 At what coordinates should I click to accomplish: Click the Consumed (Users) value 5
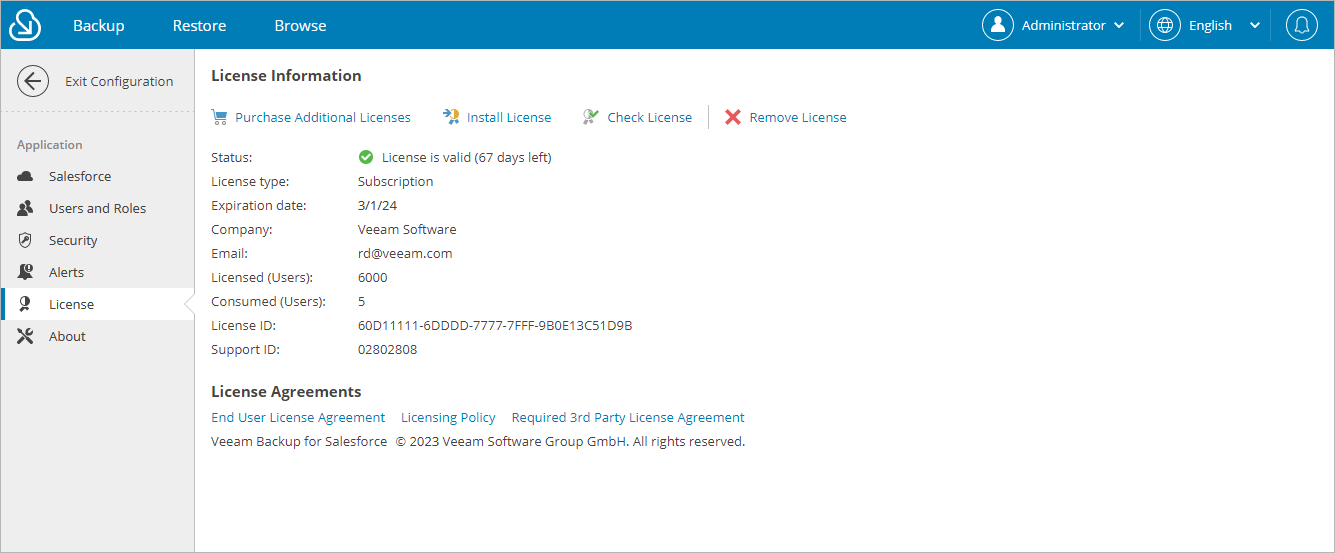coord(362,301)
